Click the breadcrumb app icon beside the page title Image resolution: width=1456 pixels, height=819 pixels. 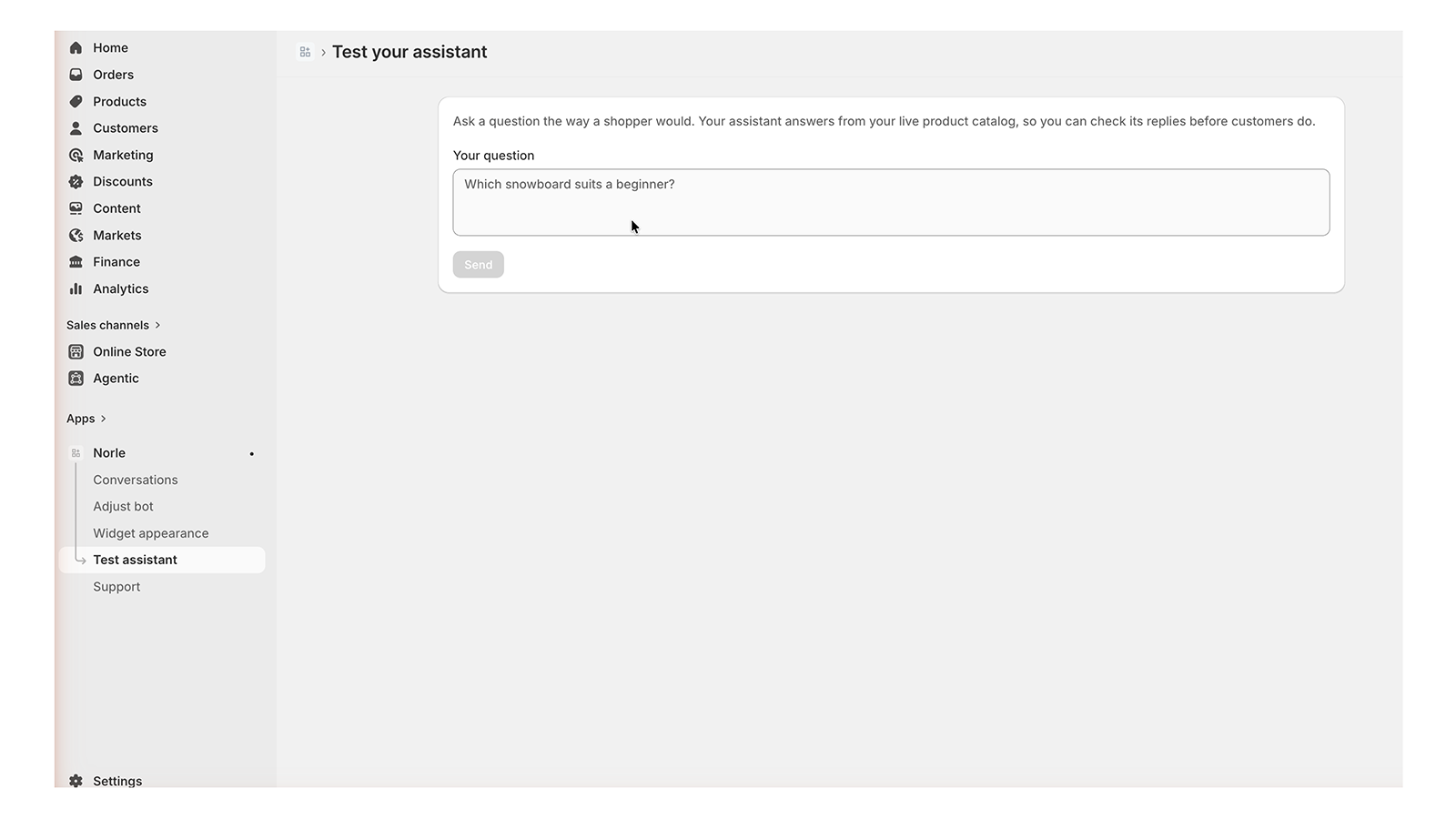pyautogui.click(x=305, y=52)
